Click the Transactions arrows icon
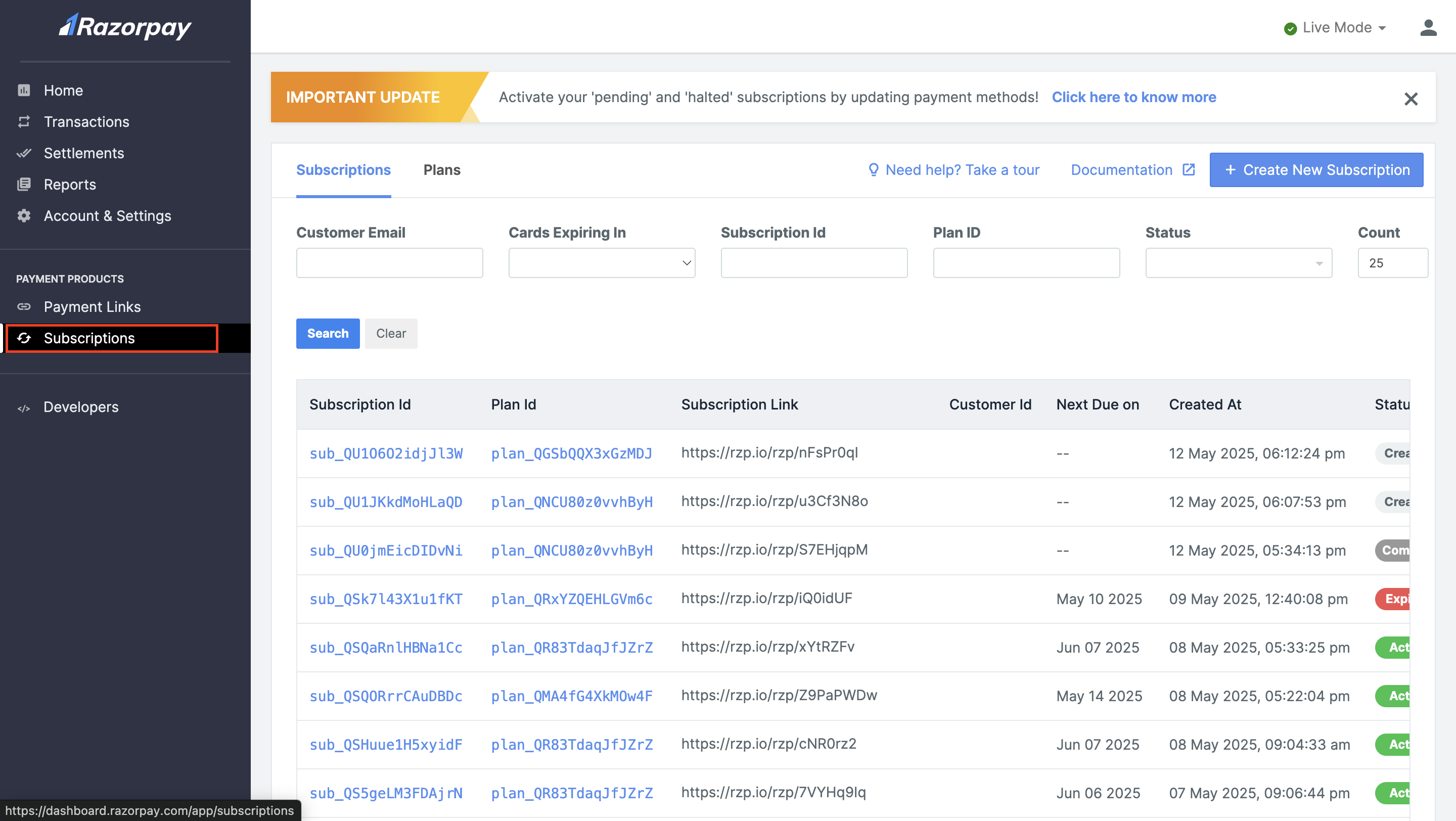Viewport: 1456px width, 821px height. coord(24,121)
